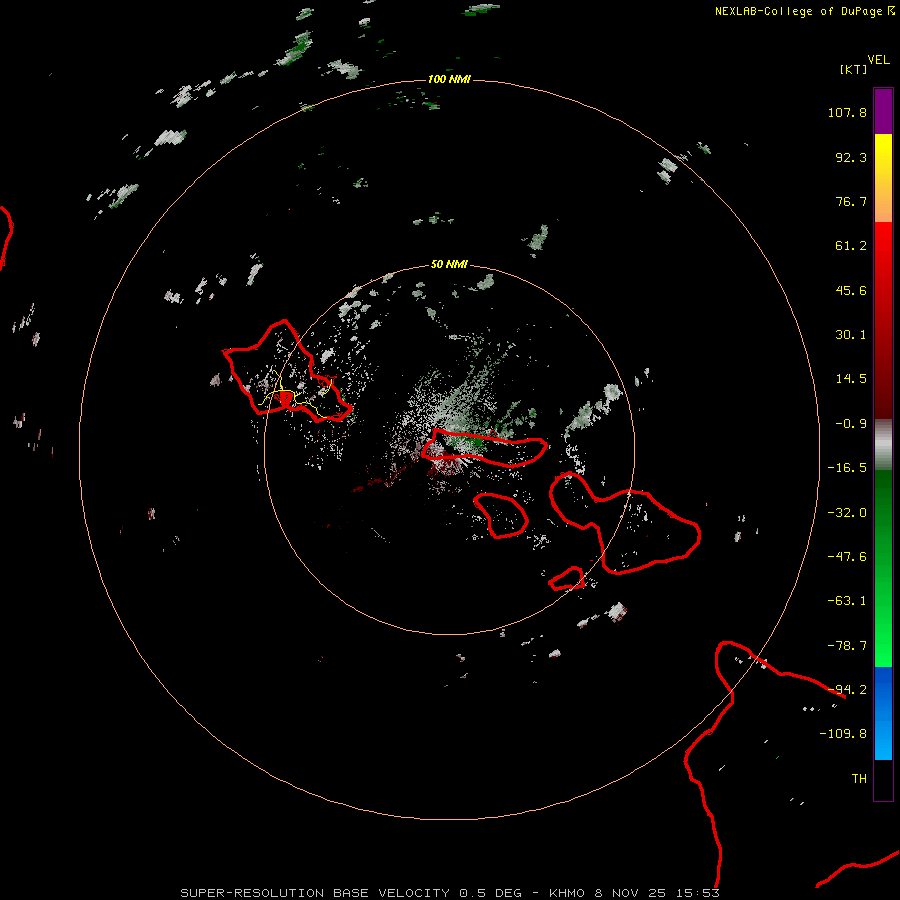Click the VEL legend title
The height and width of the screenshot is (900, 900).
pyautogui.click(x=878, y=59)
